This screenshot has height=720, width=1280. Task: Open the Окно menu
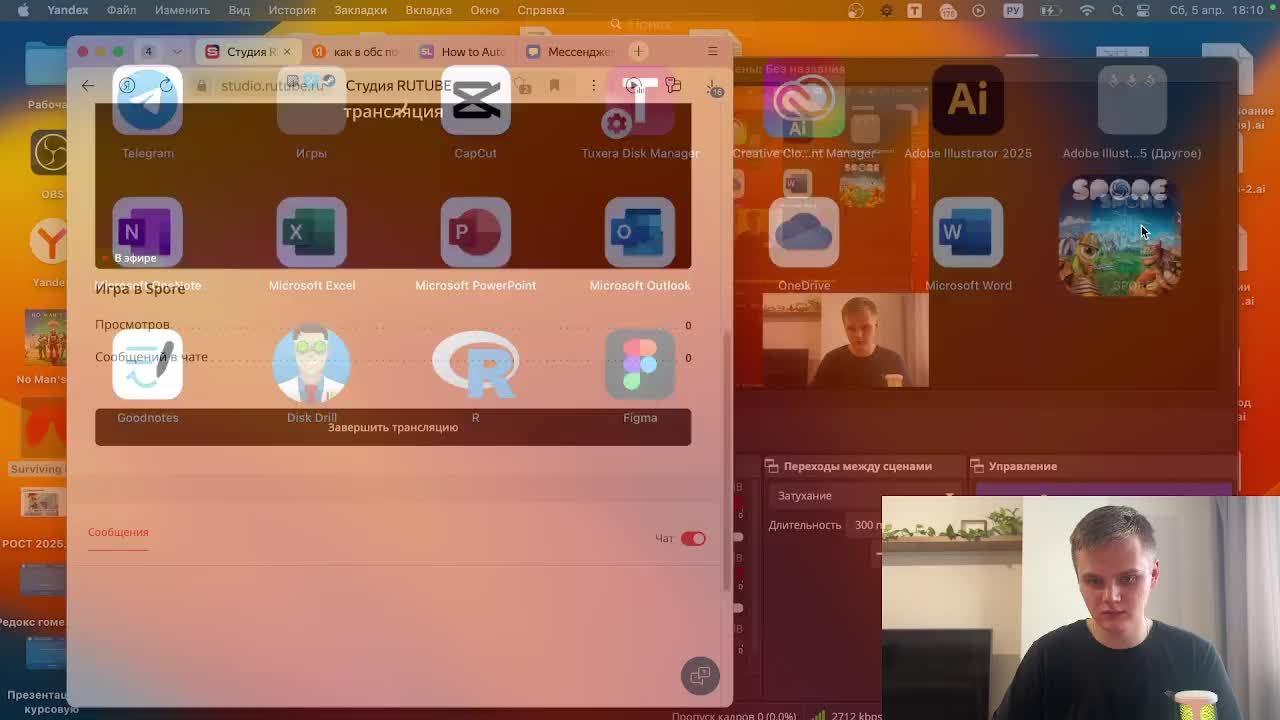point(485,10)
